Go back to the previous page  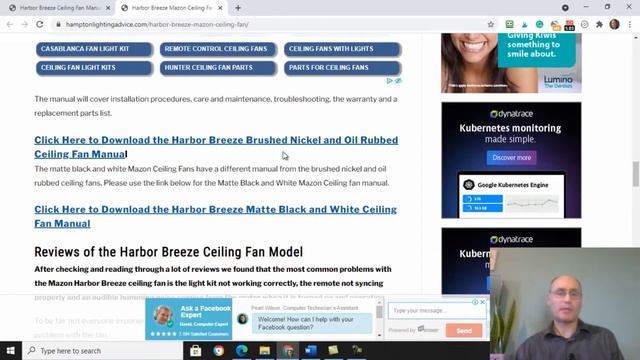coord(10,24)
